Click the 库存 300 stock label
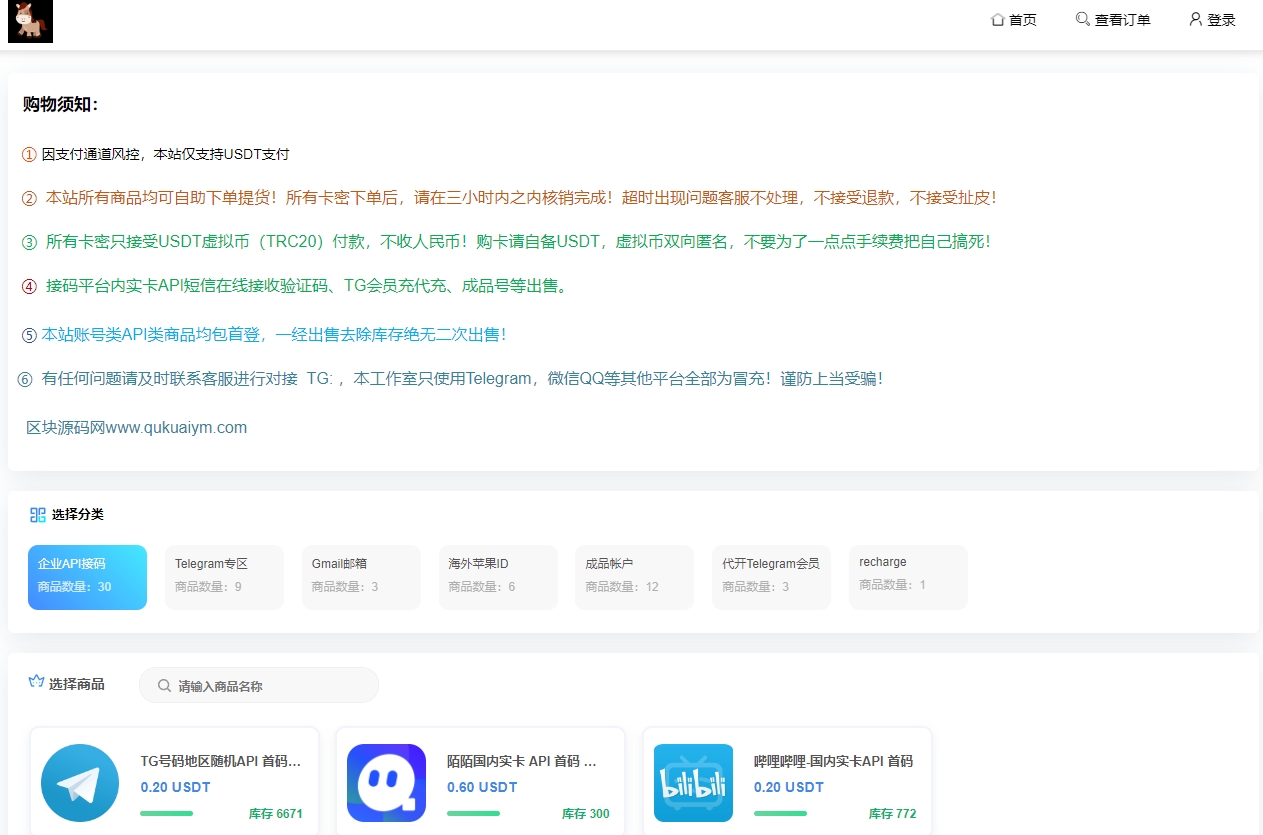 click(586, 814)
